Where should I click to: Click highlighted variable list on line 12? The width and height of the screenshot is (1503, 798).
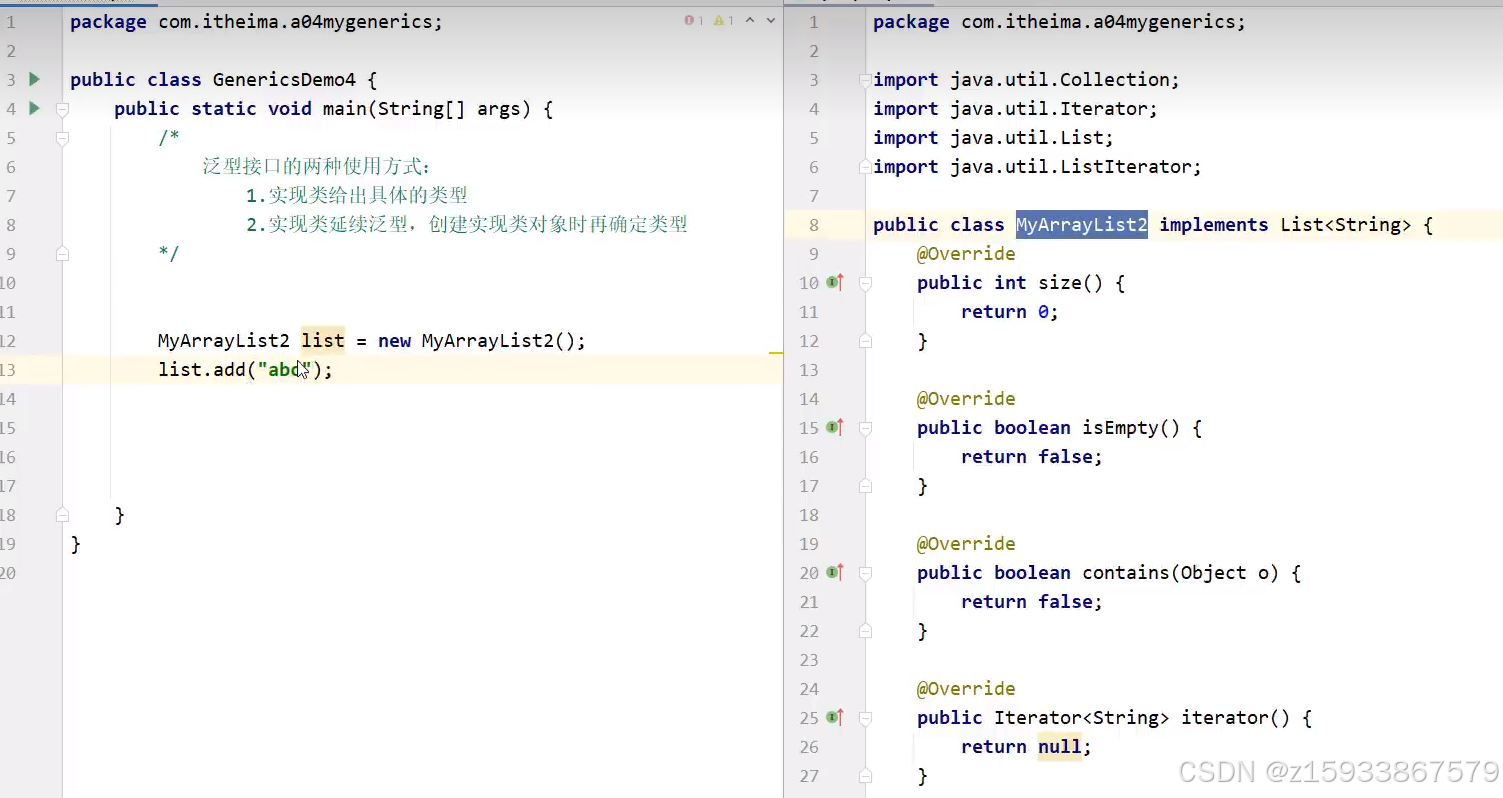pos(322,341)
